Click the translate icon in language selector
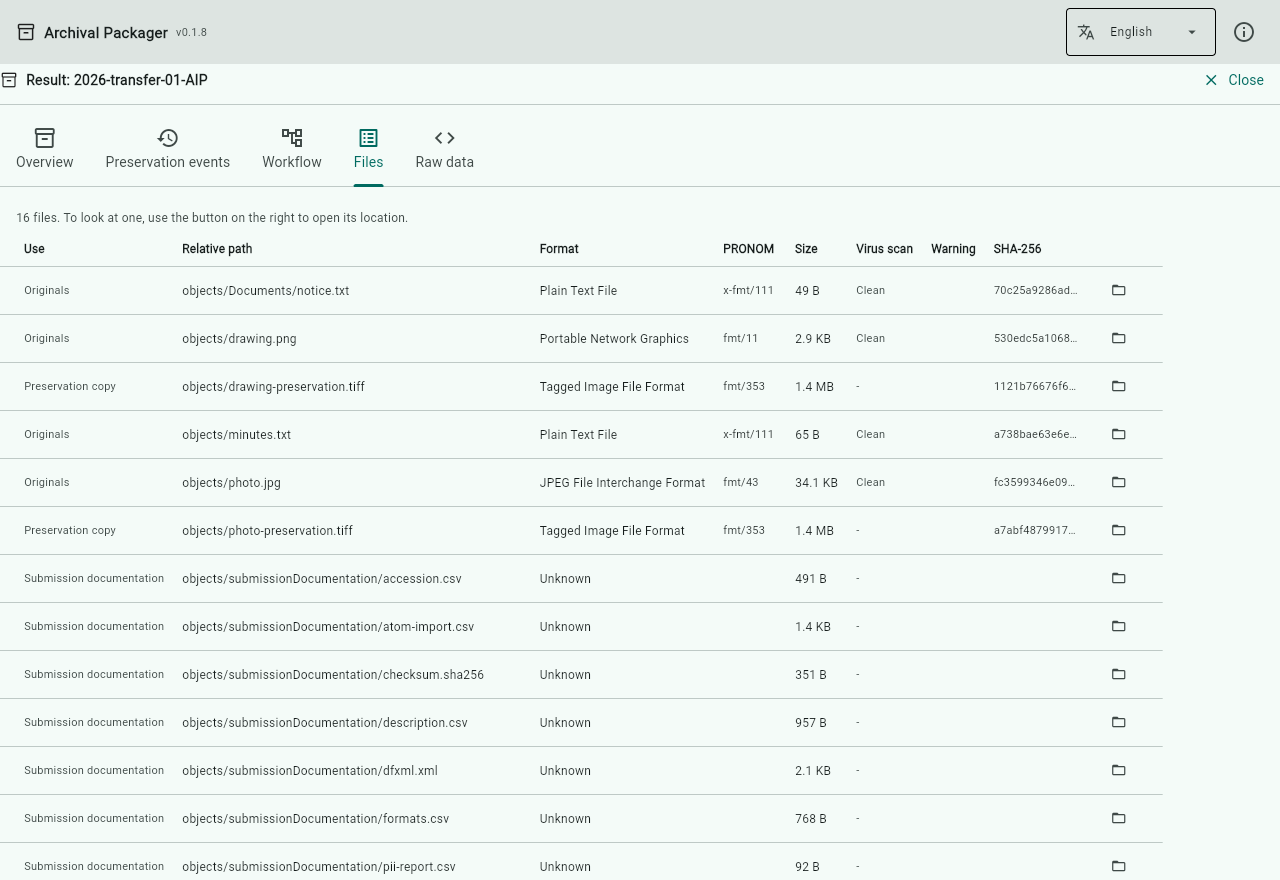Viewport: 1280px width, 880px height. [1086, 32]
